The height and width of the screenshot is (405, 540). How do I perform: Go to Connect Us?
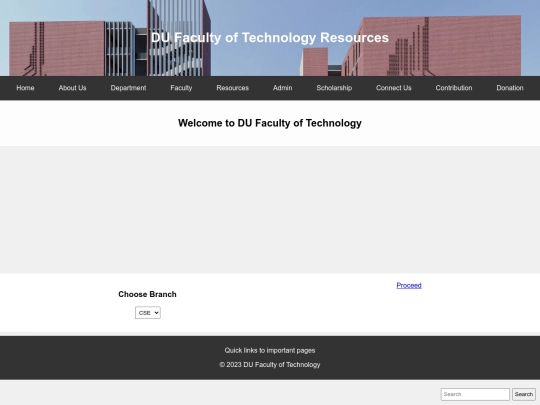[x=394, y=88]
